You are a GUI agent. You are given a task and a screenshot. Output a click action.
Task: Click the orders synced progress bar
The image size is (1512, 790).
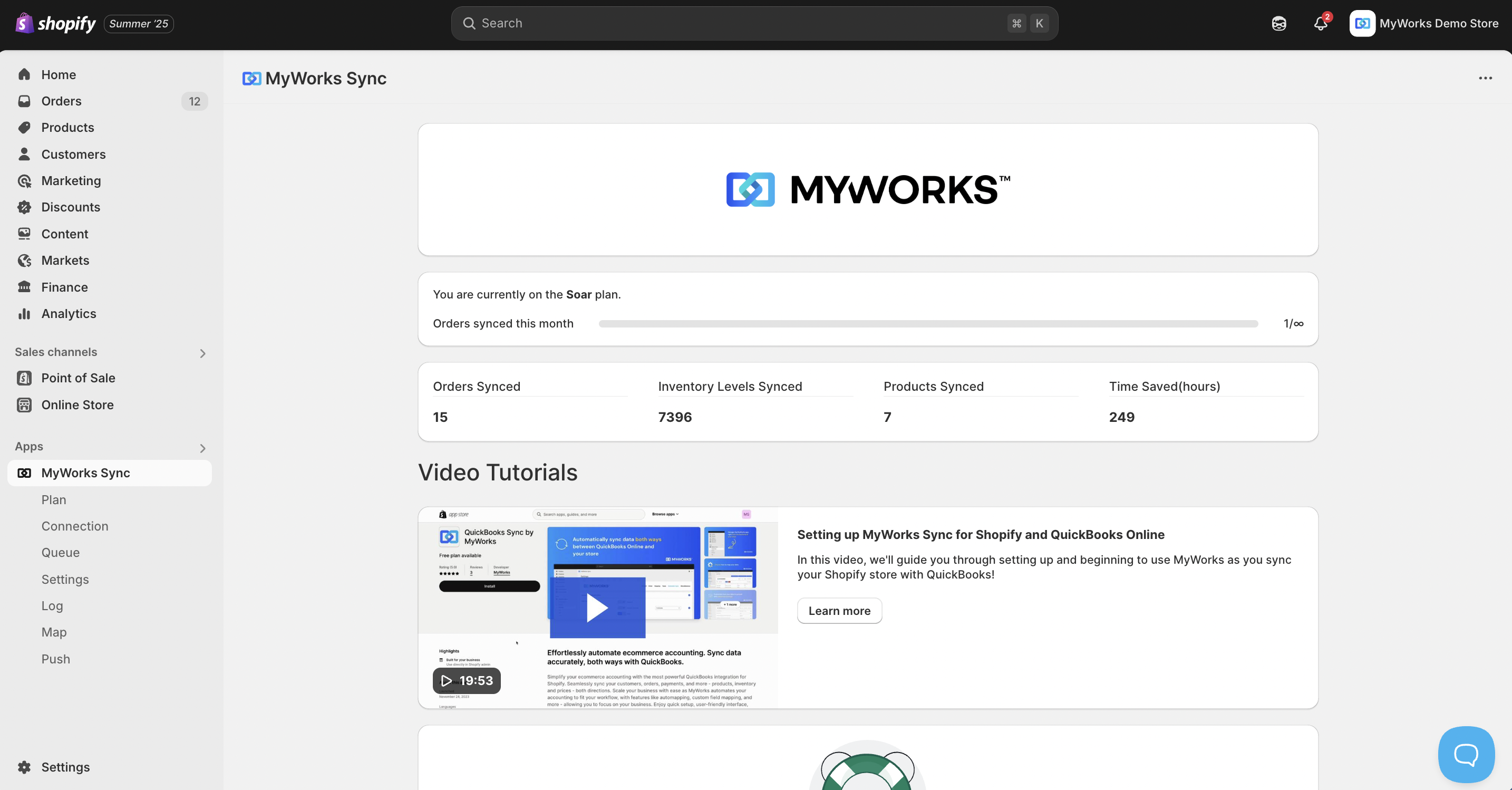coord(928,324)
